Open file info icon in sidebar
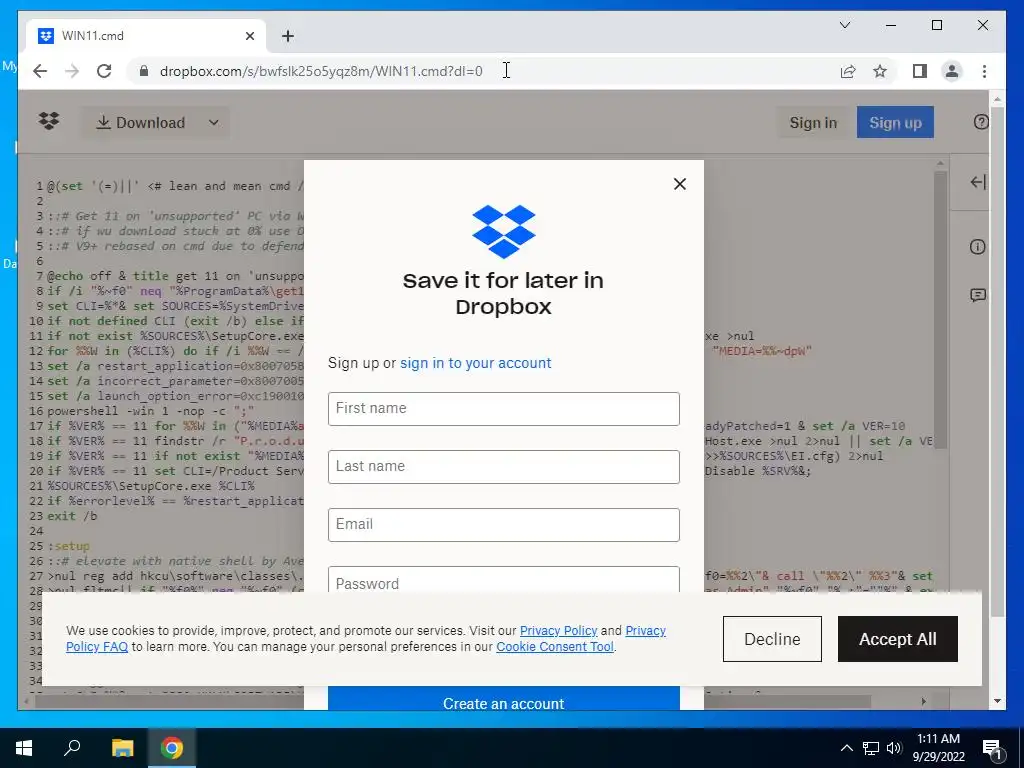The height and width of the screenshot is (768, 1024). coord(978,247)
